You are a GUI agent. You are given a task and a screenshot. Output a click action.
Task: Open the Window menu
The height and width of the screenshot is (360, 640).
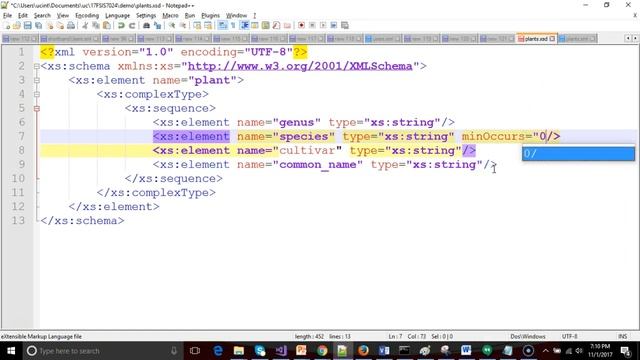point(236,16)
